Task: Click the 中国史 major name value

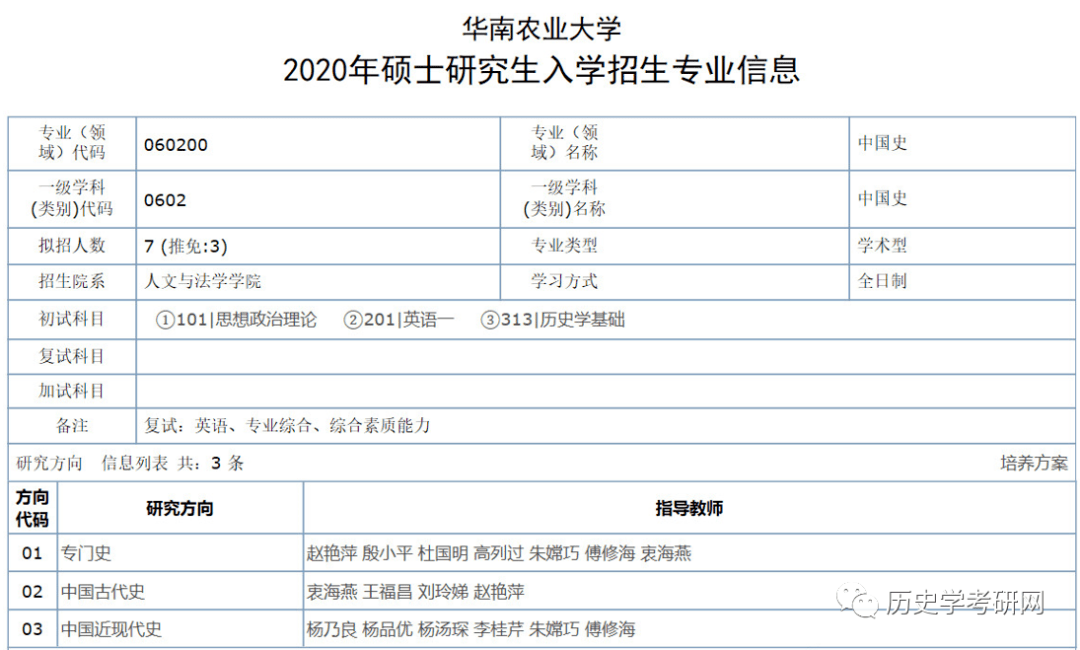Action: click(x=882, y=143)
